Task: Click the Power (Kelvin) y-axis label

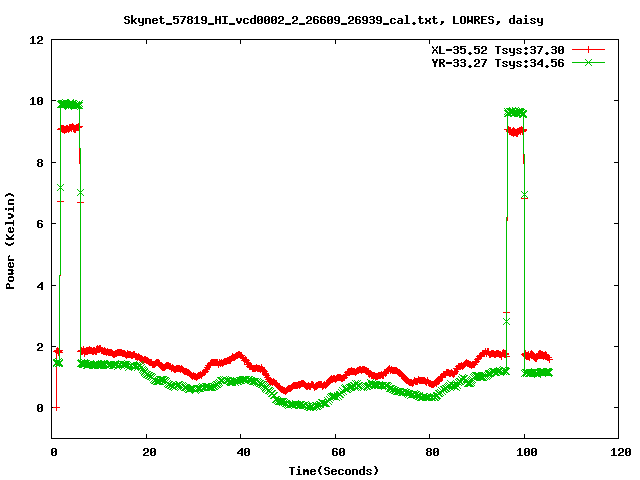Action: (10, 241)
